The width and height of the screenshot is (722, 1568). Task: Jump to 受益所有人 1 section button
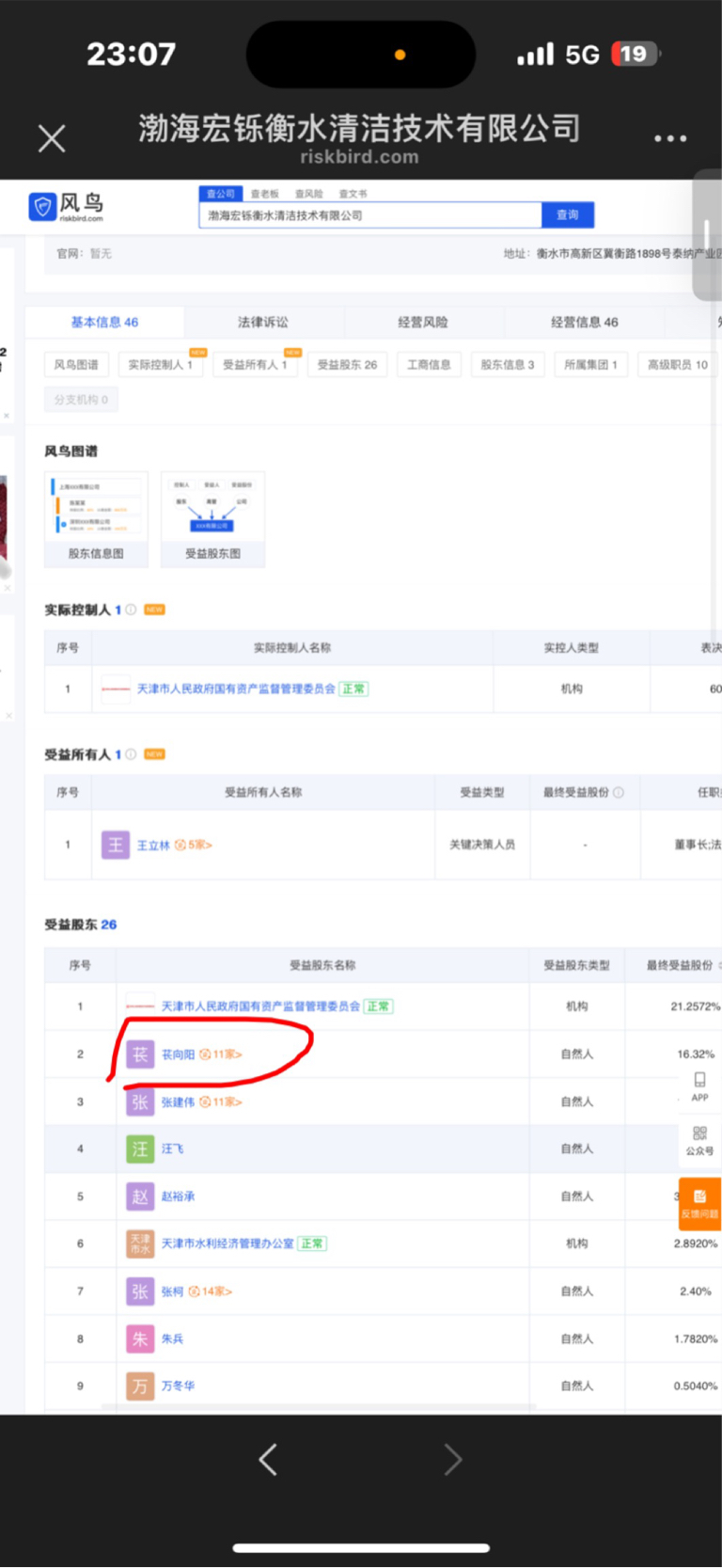(x=255, y=364)
